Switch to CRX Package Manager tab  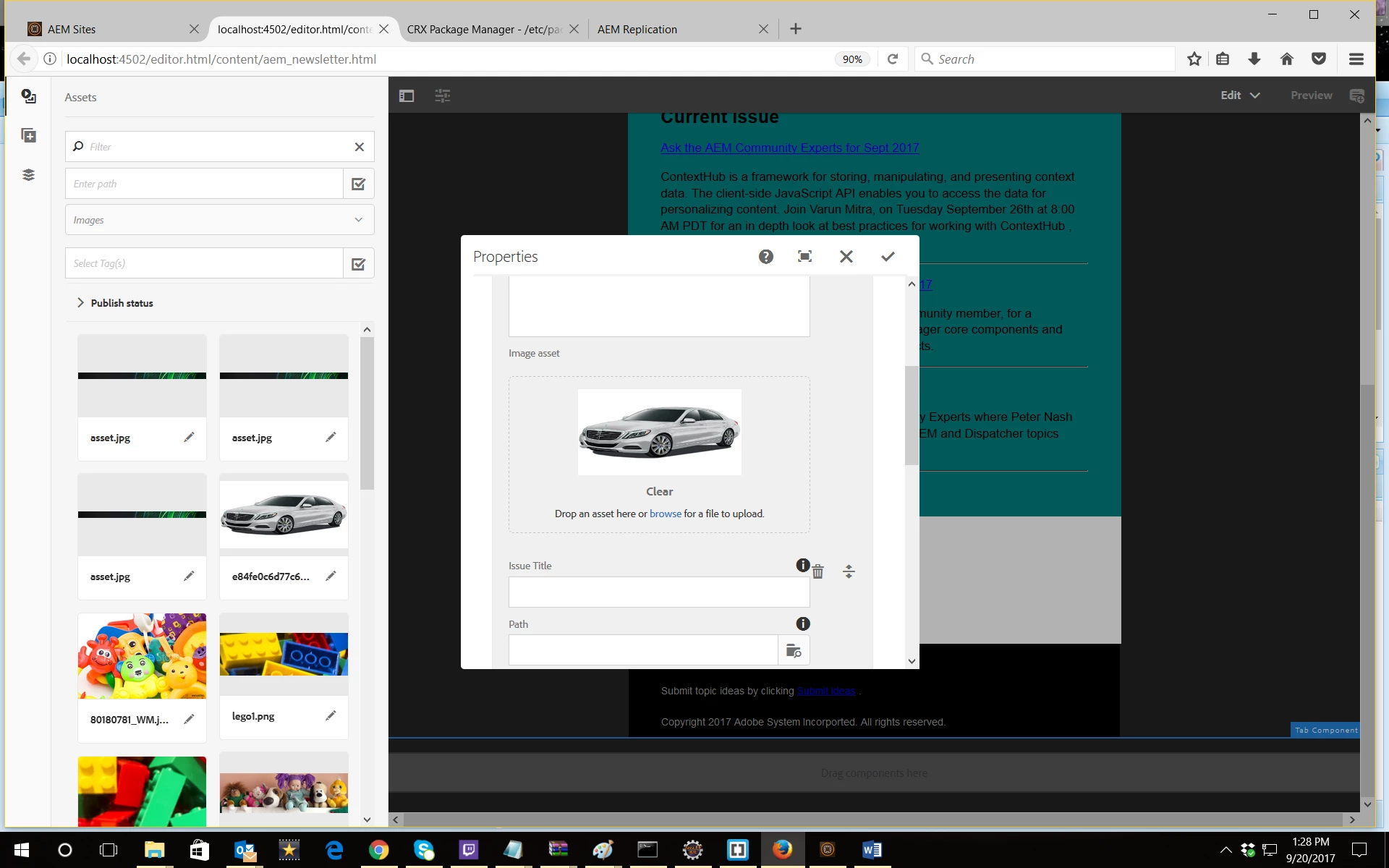(484, 29)
